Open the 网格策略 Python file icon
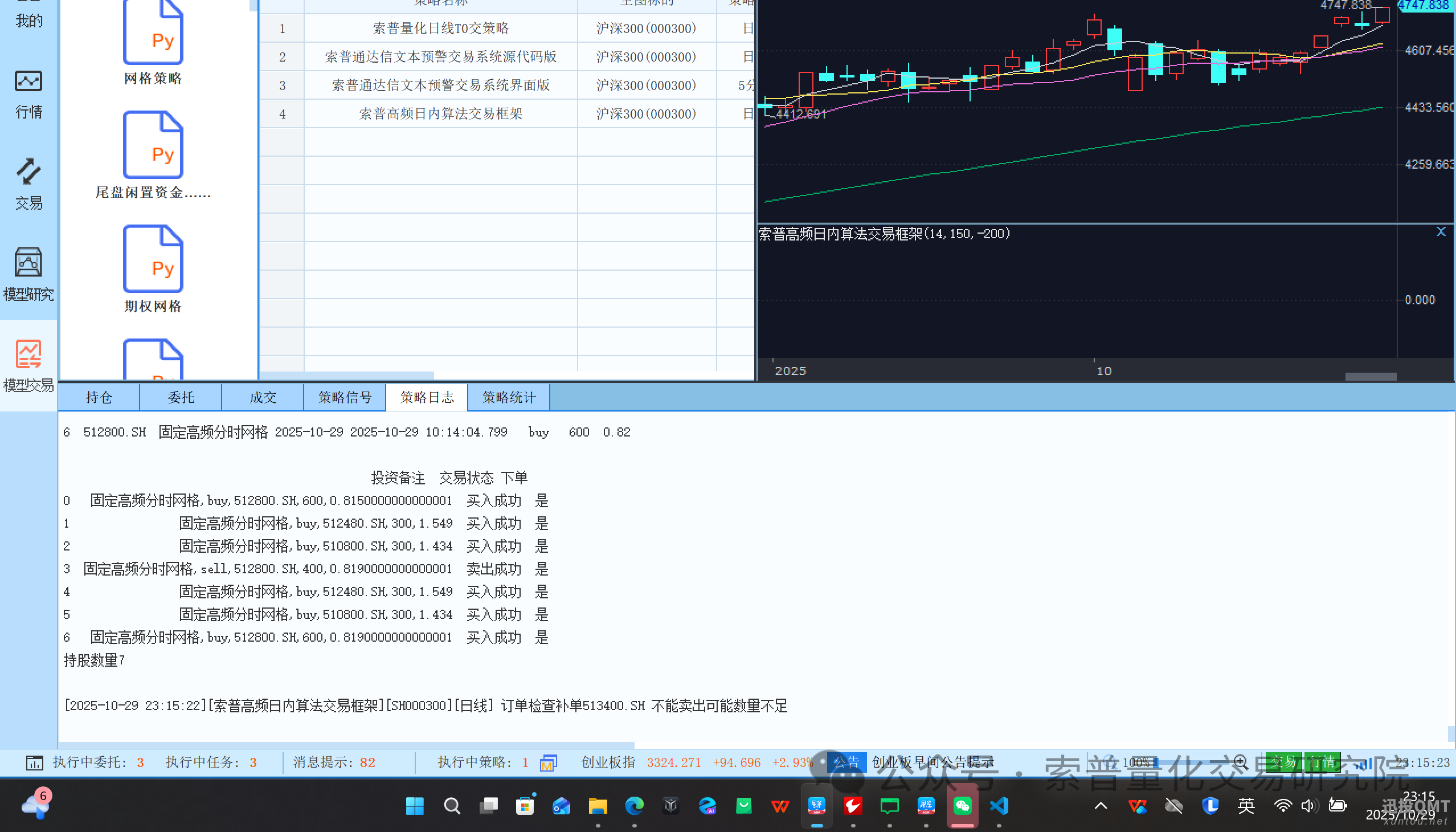The image size is (1456, 832). pos(153,33)
